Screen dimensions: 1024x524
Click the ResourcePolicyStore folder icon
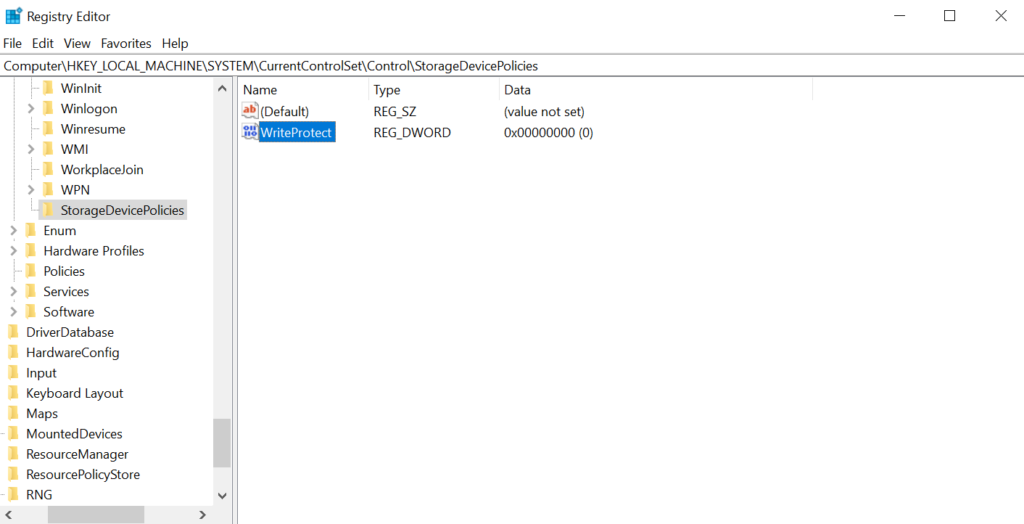pyautogui.click(x=13, y=474)
